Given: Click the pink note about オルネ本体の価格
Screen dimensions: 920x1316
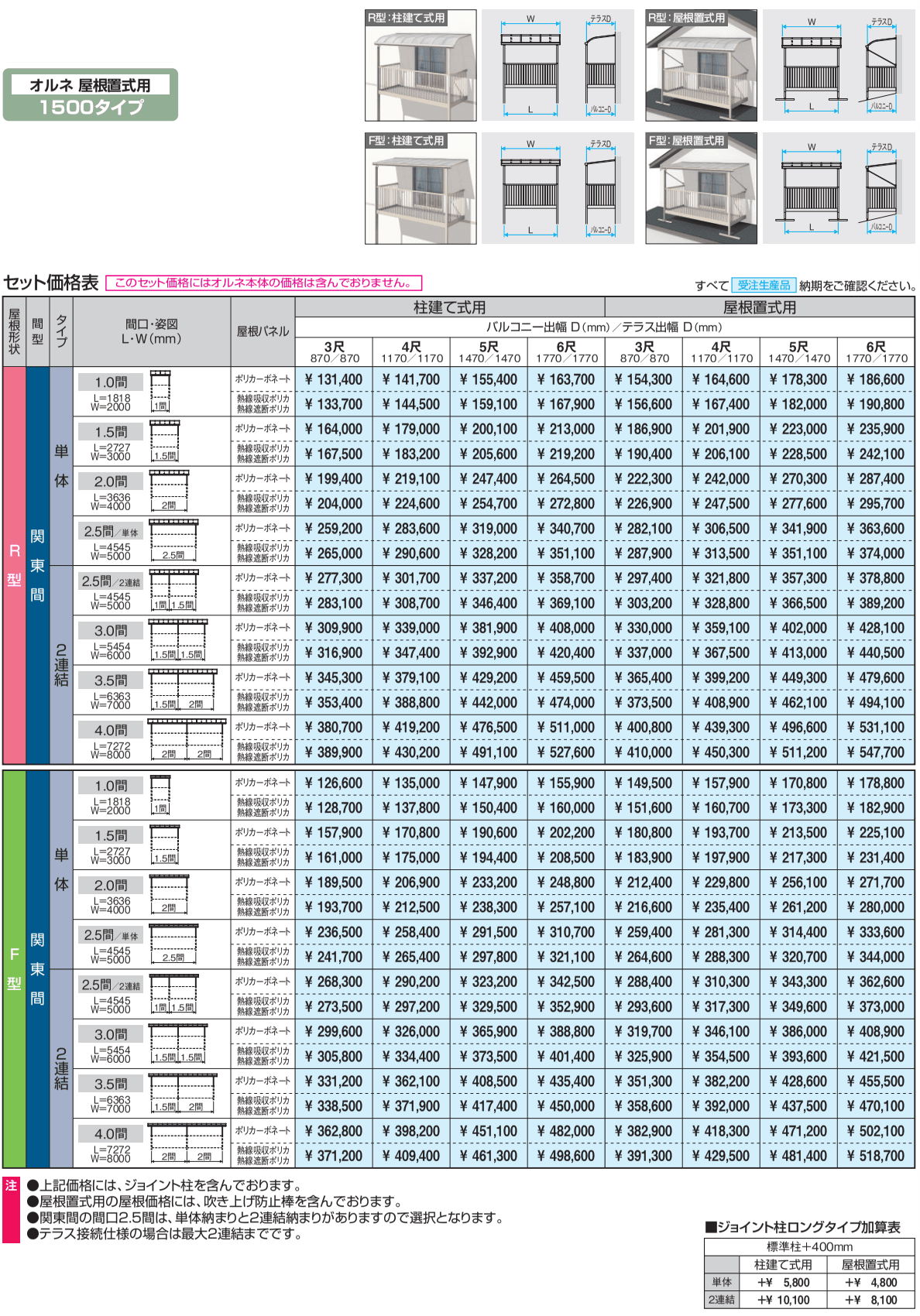Looking at the screenshot, I should (263, 283).
